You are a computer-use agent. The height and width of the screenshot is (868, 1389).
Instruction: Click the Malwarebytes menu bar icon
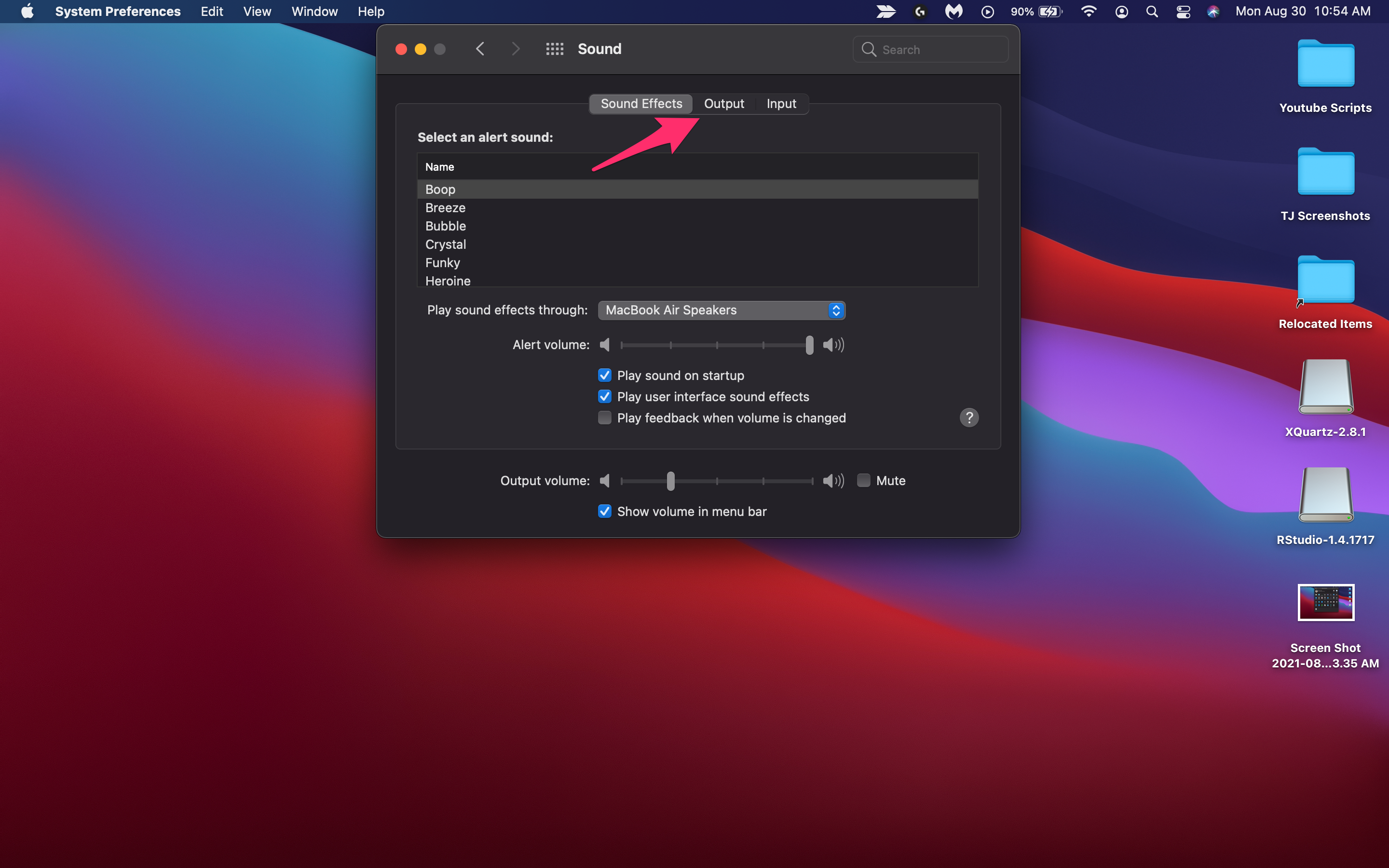[x=953, y=12]
